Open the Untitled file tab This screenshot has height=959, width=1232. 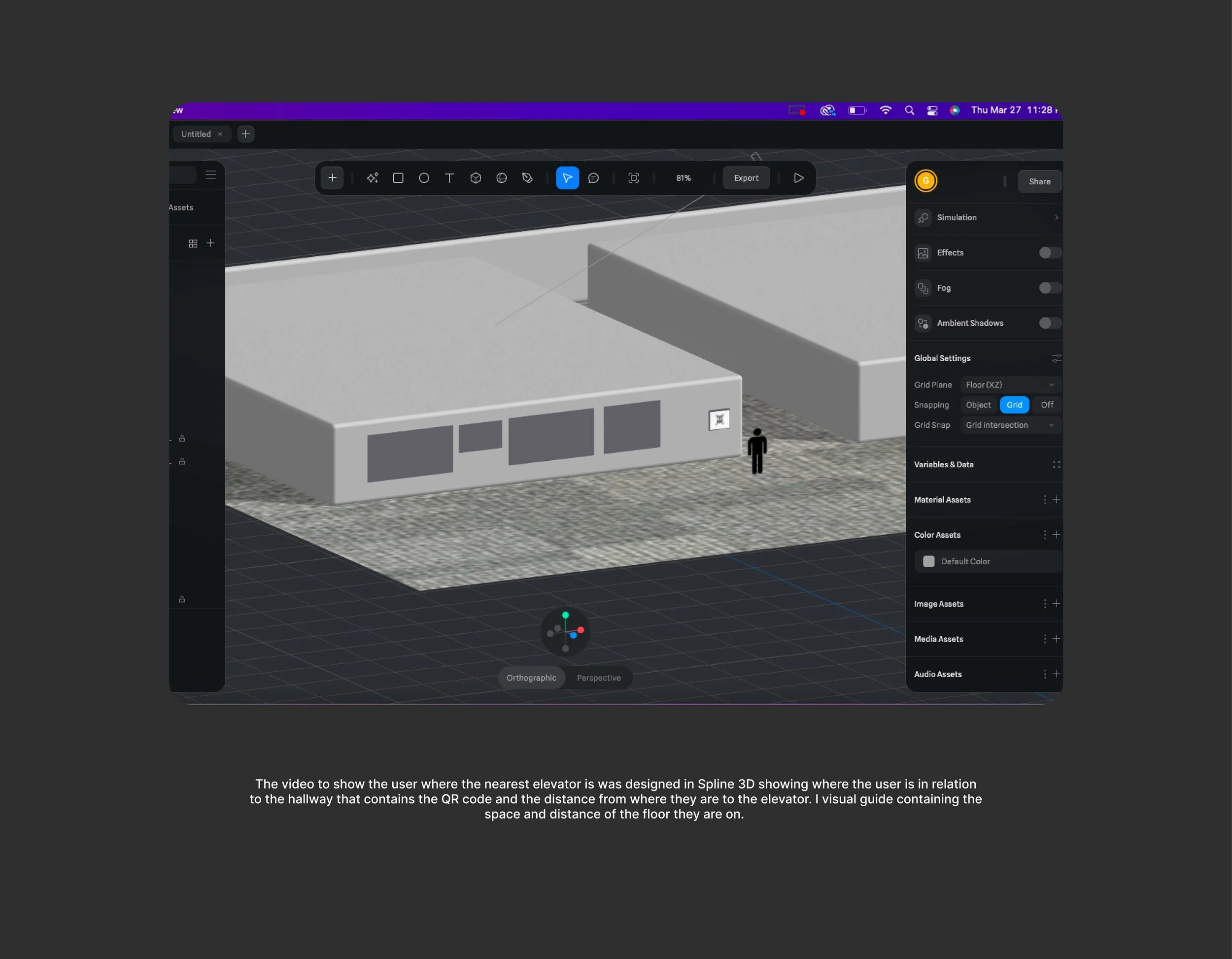196,134
